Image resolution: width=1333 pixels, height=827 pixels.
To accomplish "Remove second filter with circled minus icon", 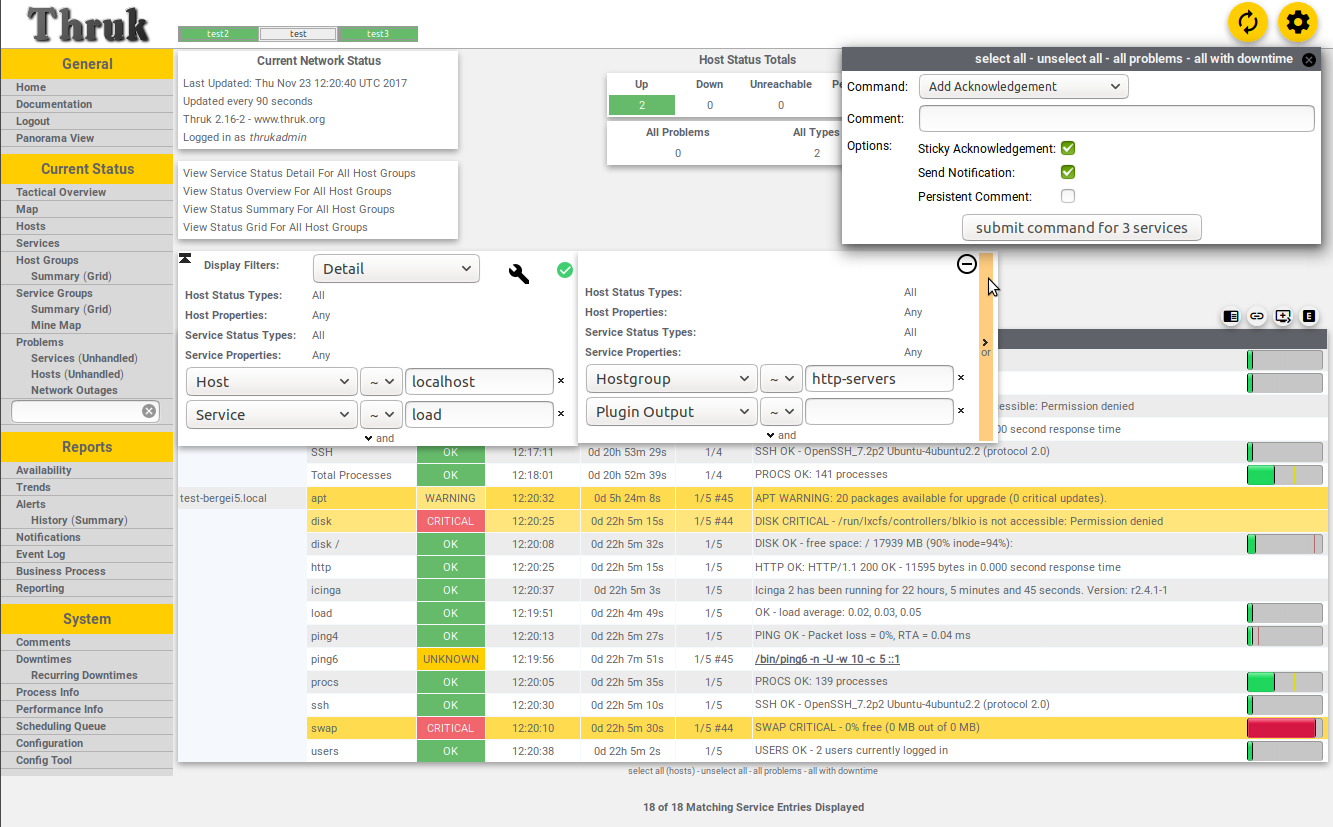I will pos(967,264).
